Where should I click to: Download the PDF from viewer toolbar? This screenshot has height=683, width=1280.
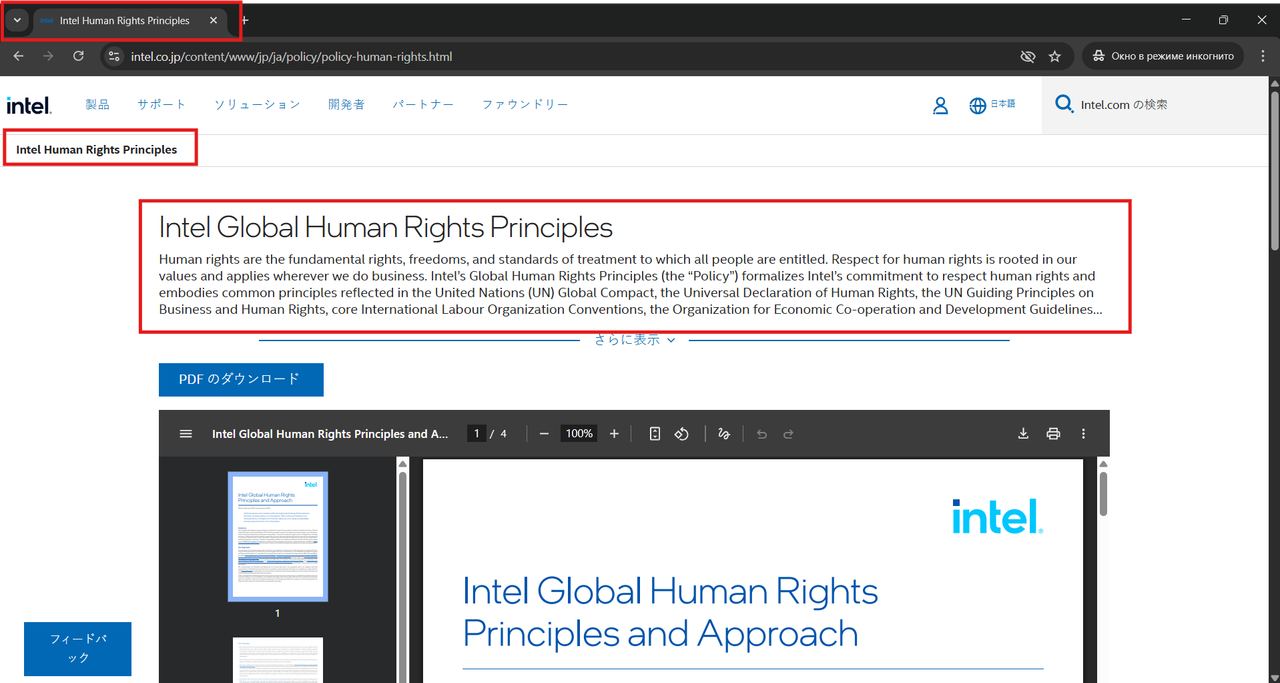point(1023,434)
